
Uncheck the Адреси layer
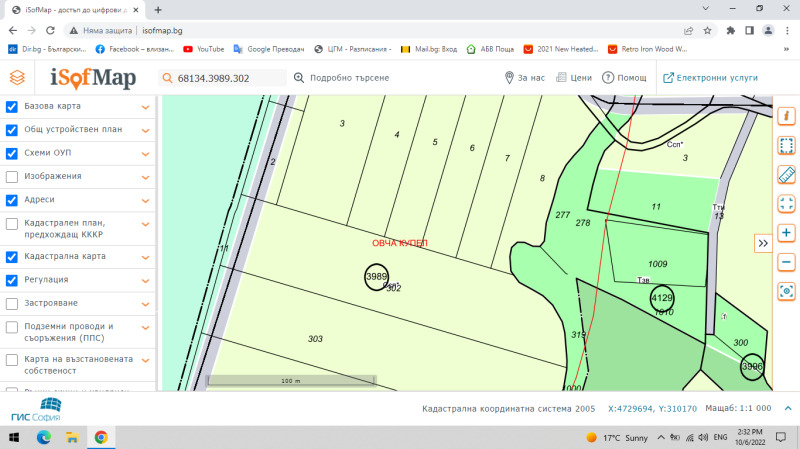click(x=12, y=201)
